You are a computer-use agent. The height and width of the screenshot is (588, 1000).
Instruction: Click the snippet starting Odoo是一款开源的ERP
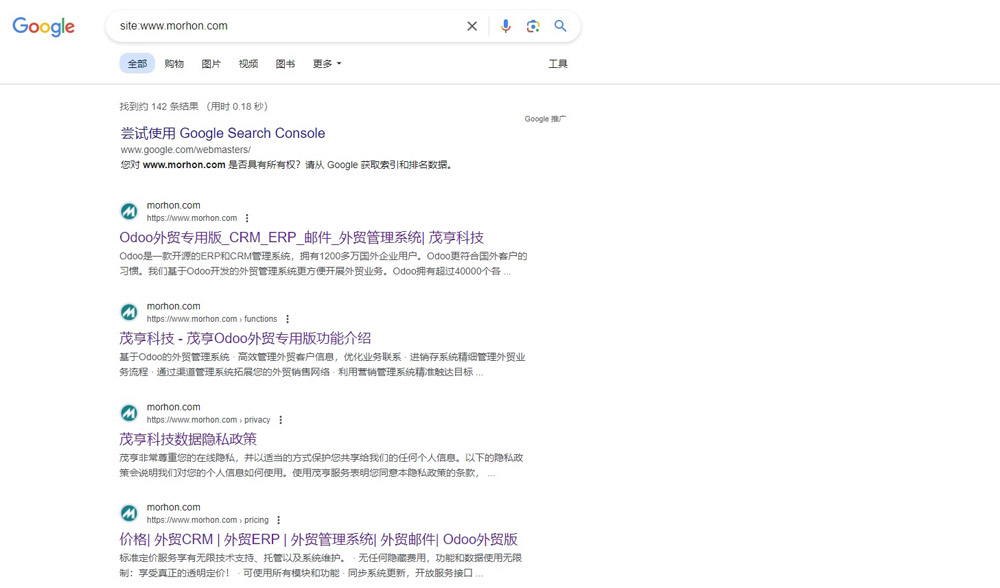323,263
